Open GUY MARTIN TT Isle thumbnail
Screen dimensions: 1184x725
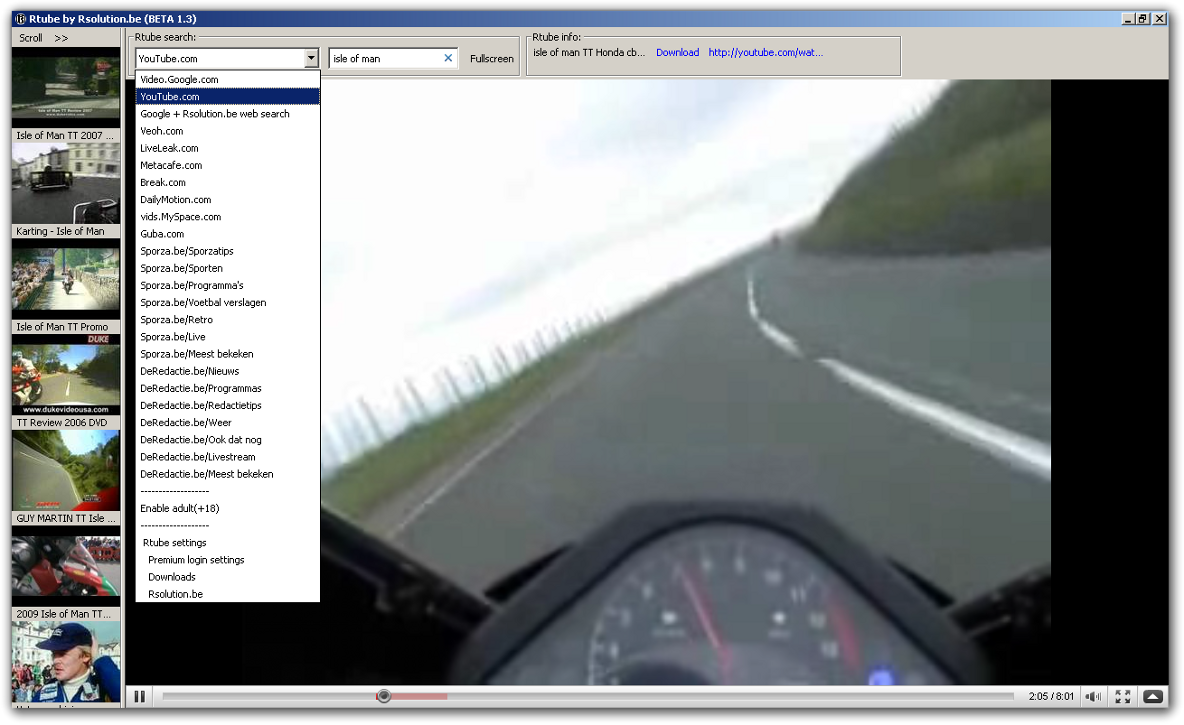pos(66,470)
